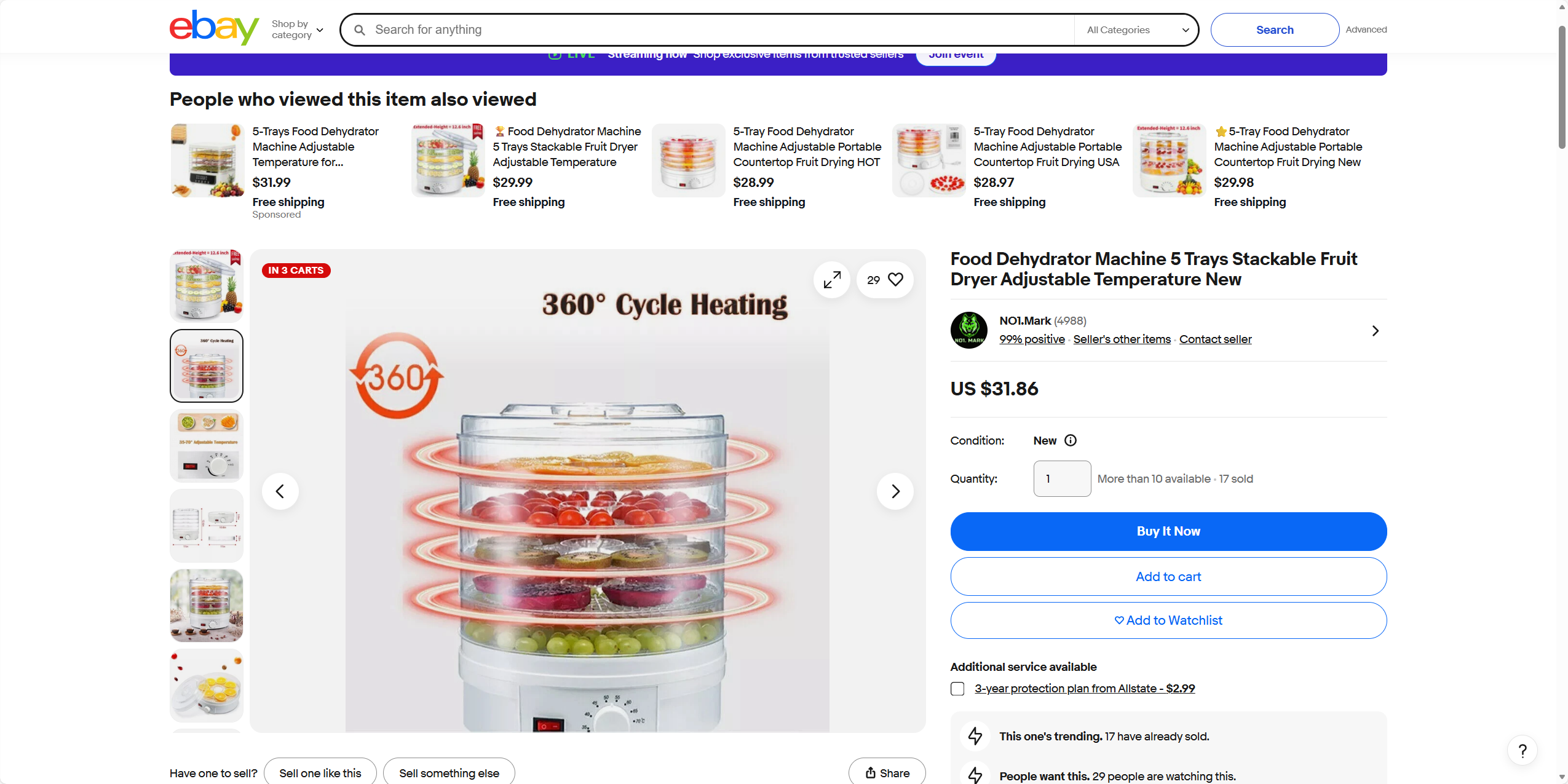Image resolution: width=1568 pixels, height=784 pixels.
Task: Expand seller details chevron arrow
Action: tap(1376, 331)
